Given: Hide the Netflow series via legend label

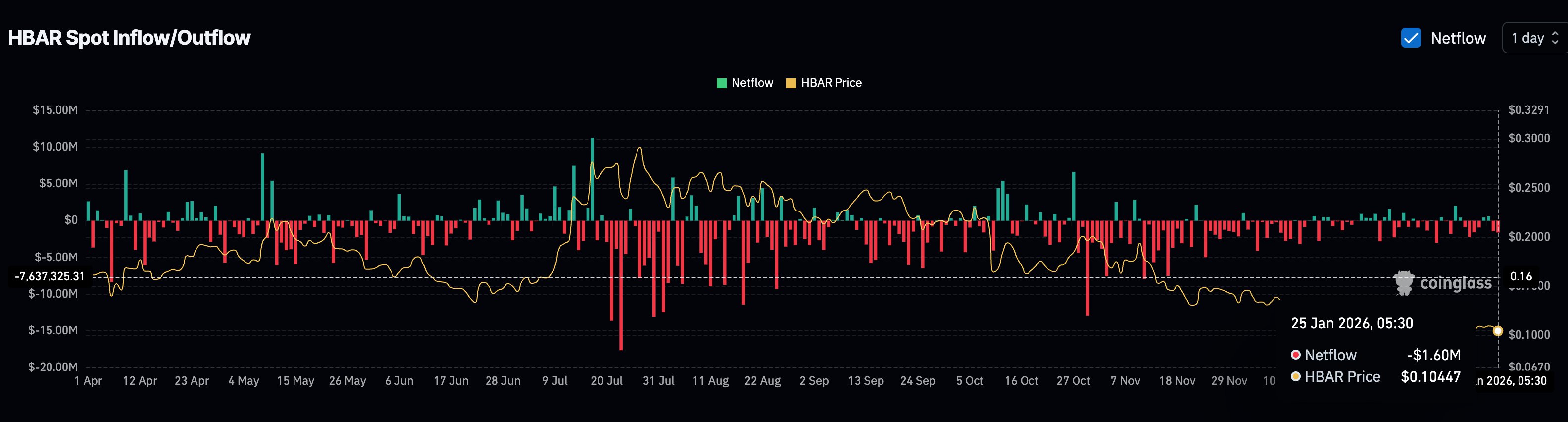Looking at the screenshot, I should (752, 83).
